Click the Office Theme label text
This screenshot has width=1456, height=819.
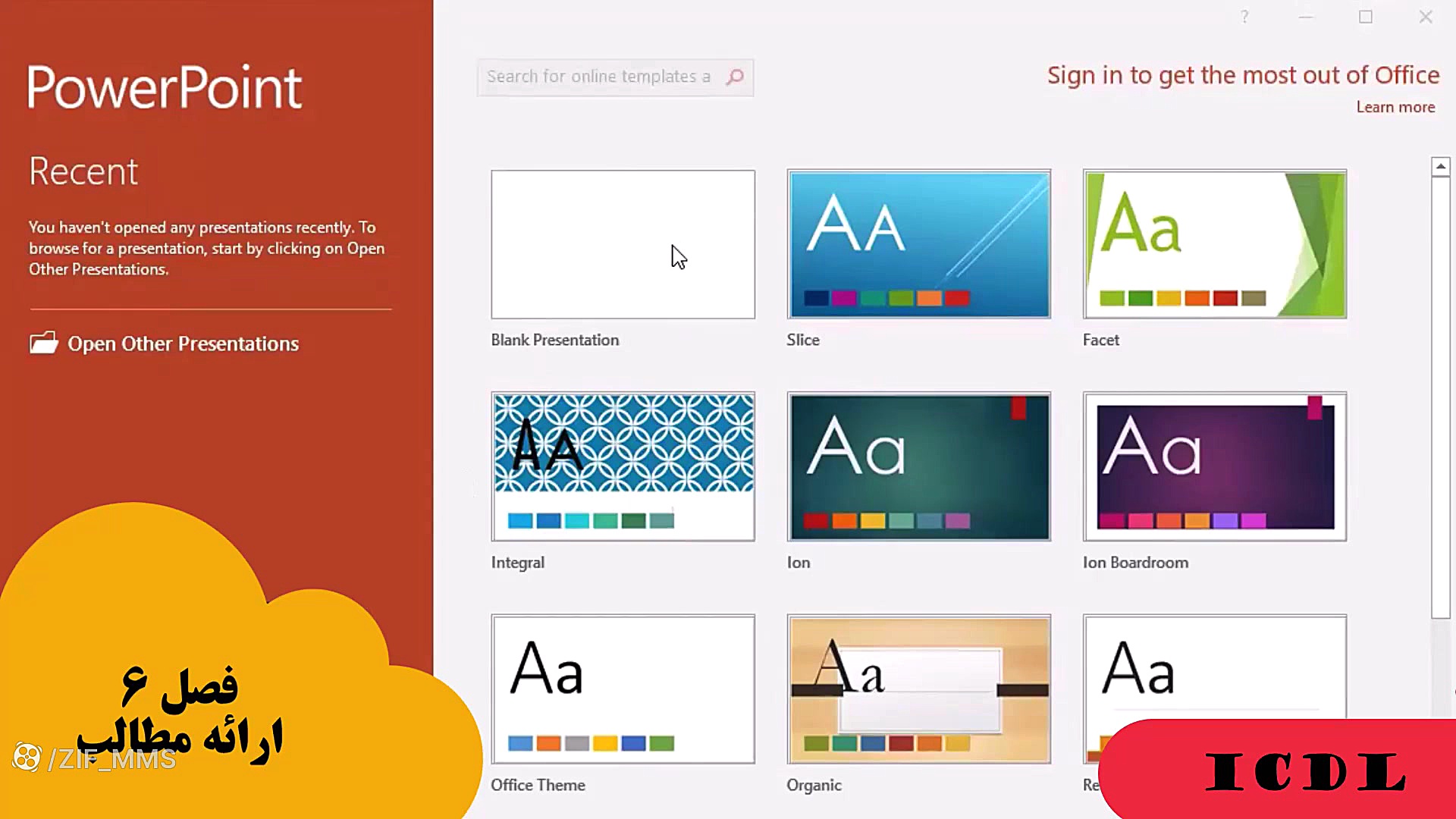click(538, 785)
